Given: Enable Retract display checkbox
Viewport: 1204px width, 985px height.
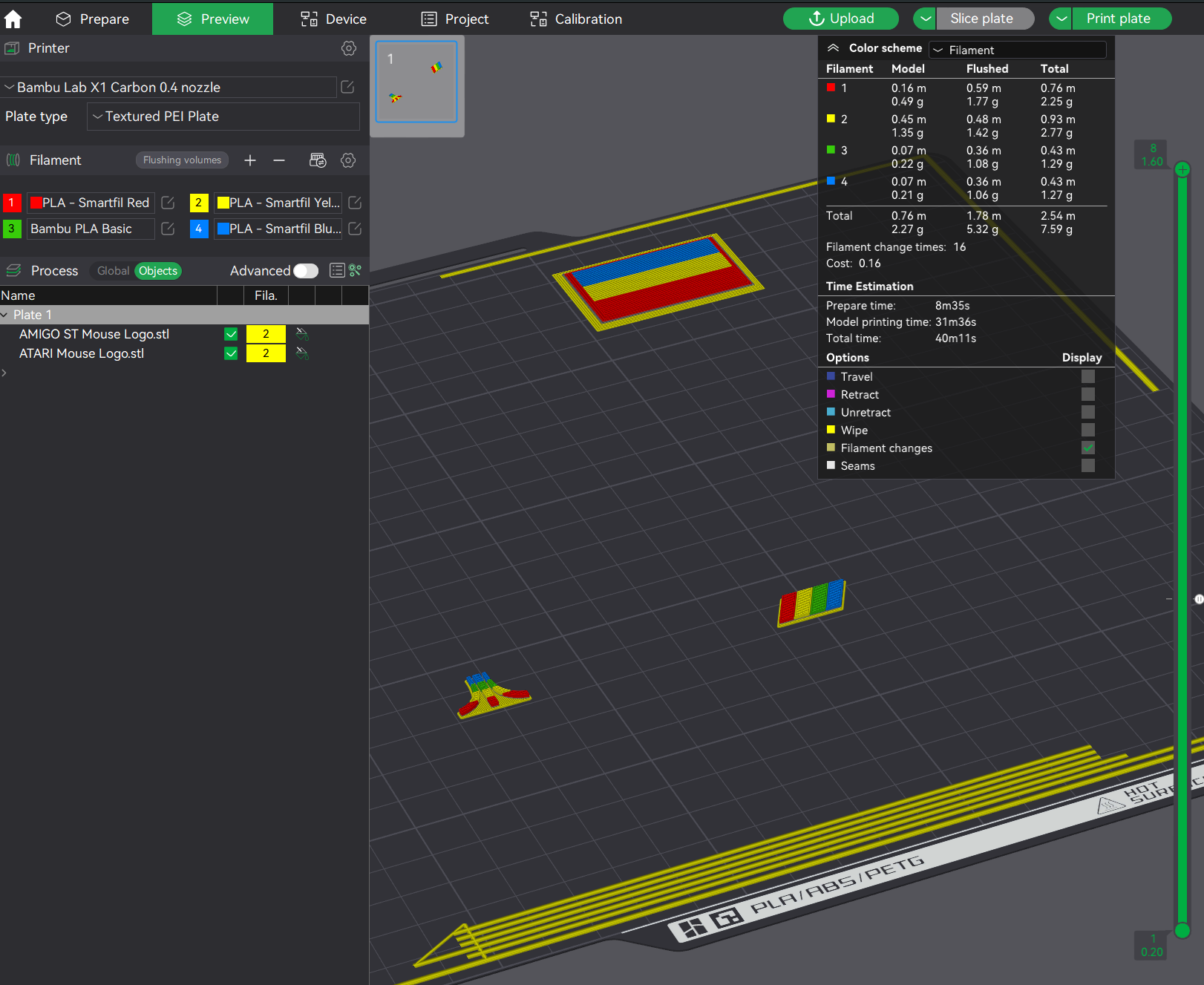Looking at the screenshot, I should [1088, 394].
